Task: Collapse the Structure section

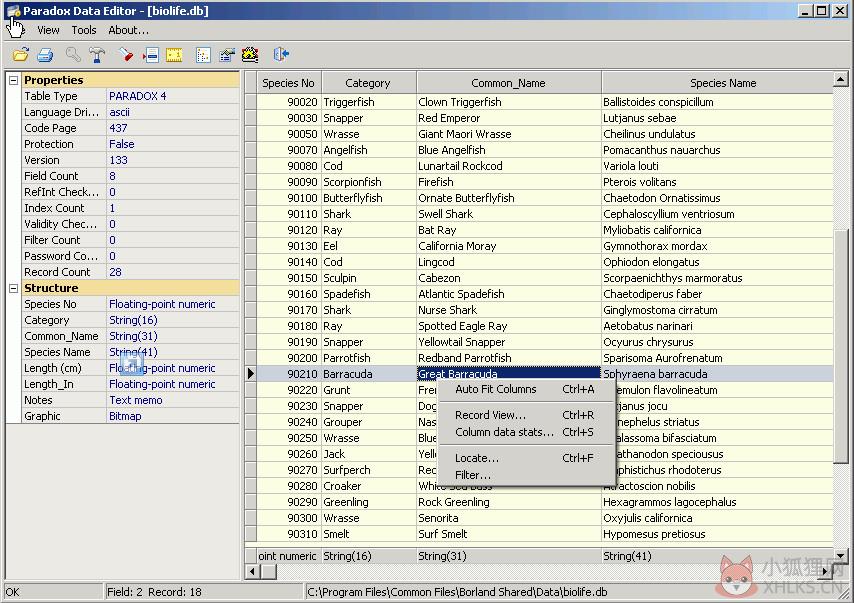Action: coord(14,289)
